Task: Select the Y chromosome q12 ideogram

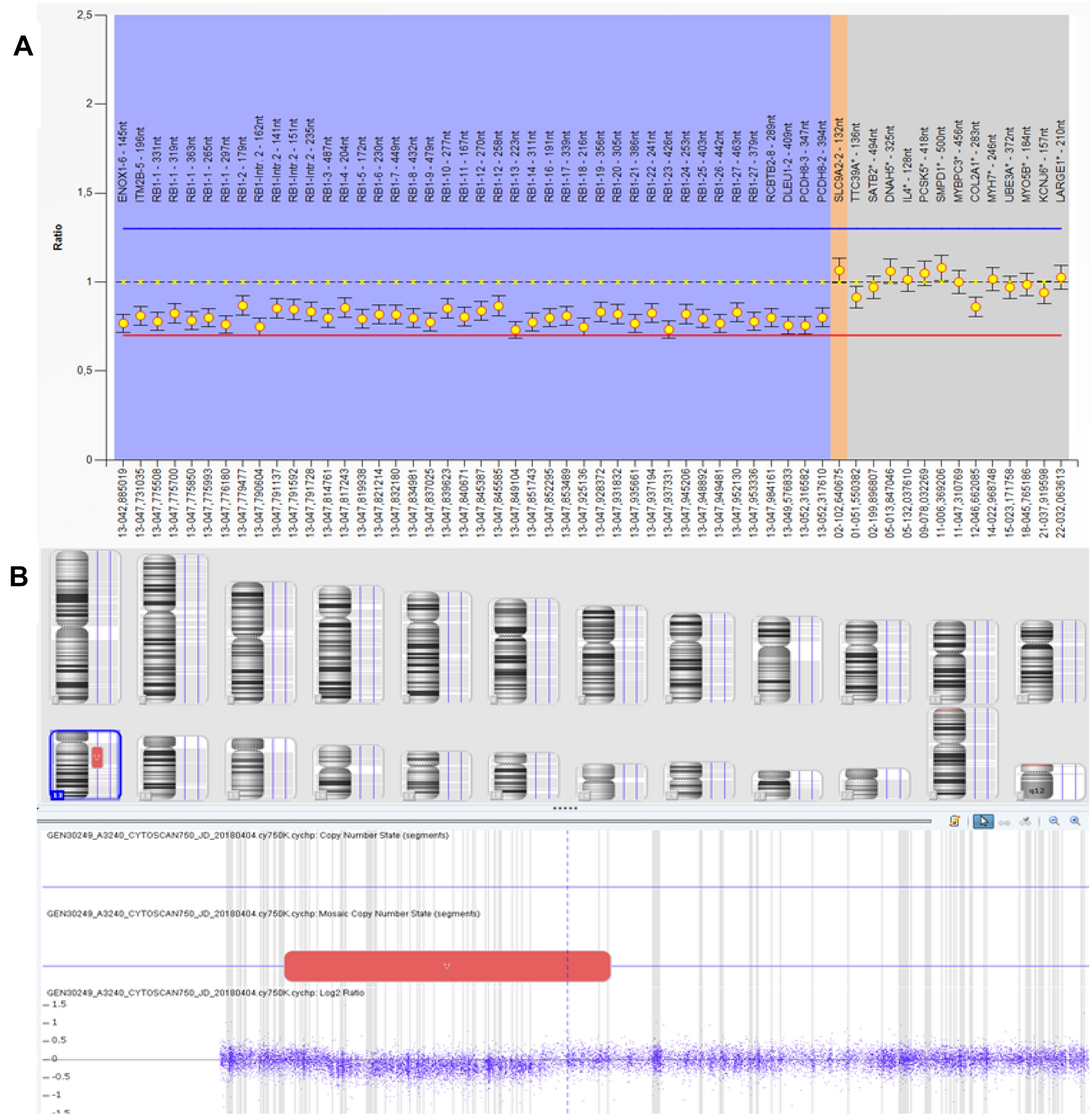Action: coord(1050,781)
